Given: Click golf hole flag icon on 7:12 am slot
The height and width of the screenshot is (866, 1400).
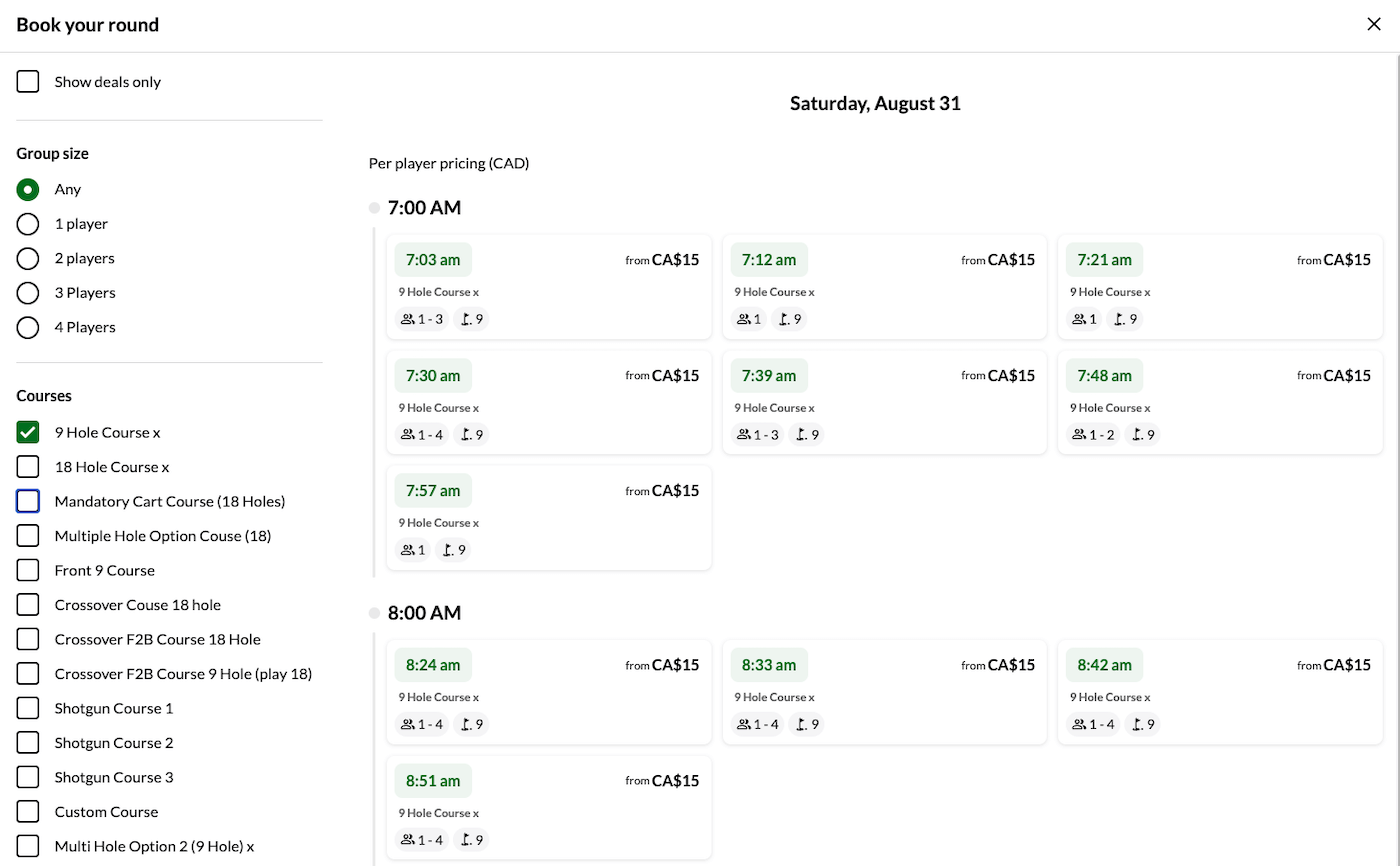Looking at the screenshot, I should (783, 319).
